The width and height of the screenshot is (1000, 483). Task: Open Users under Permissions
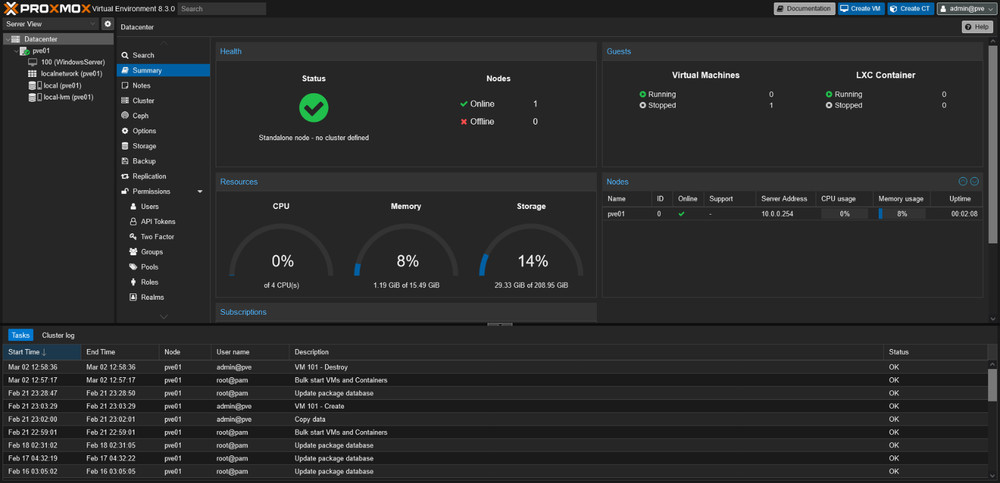[x=163, y=207]
